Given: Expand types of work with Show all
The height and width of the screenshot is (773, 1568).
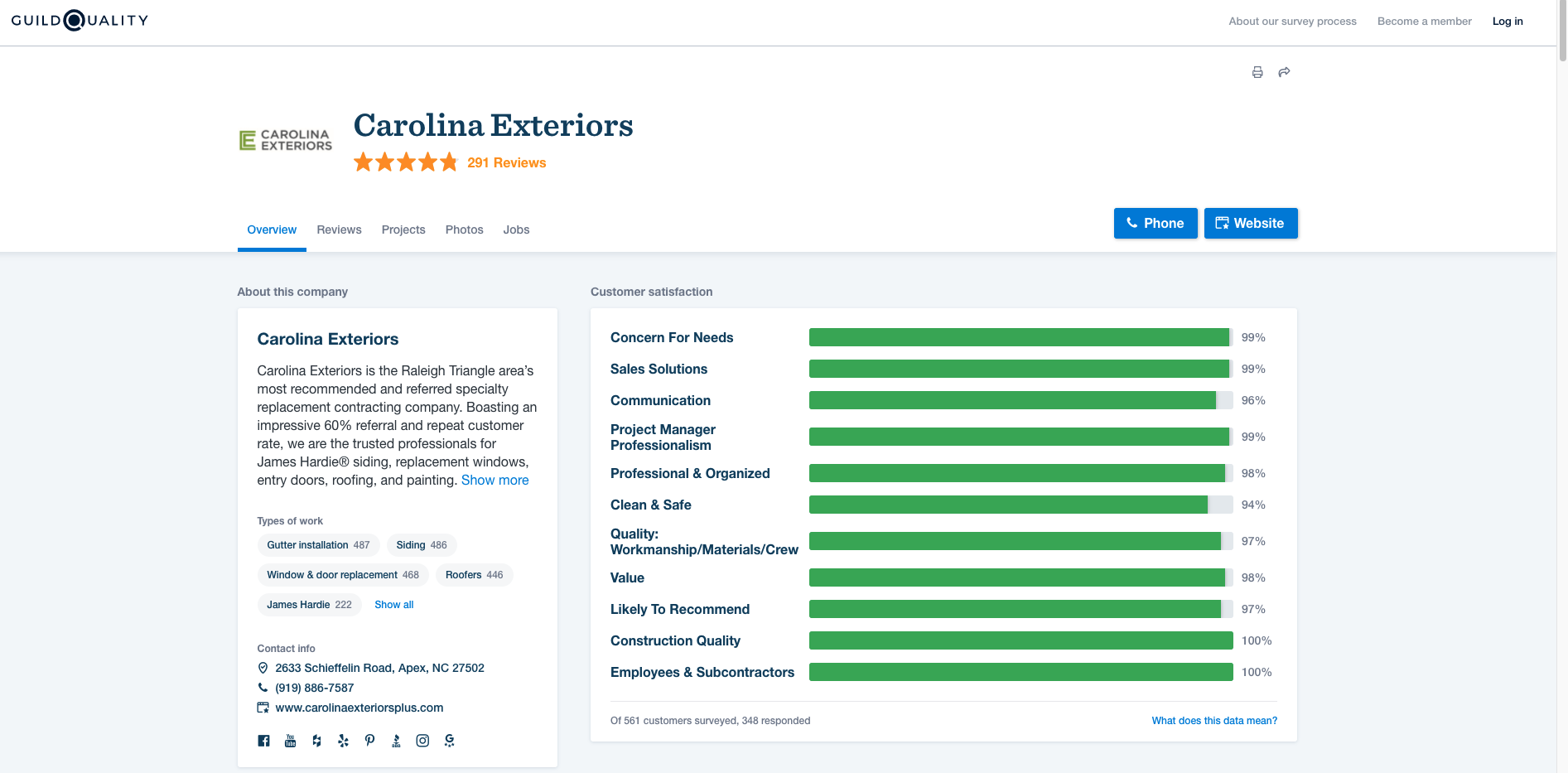Looking at the screenshot, I should pyautogui.click(x=394, y=605).
